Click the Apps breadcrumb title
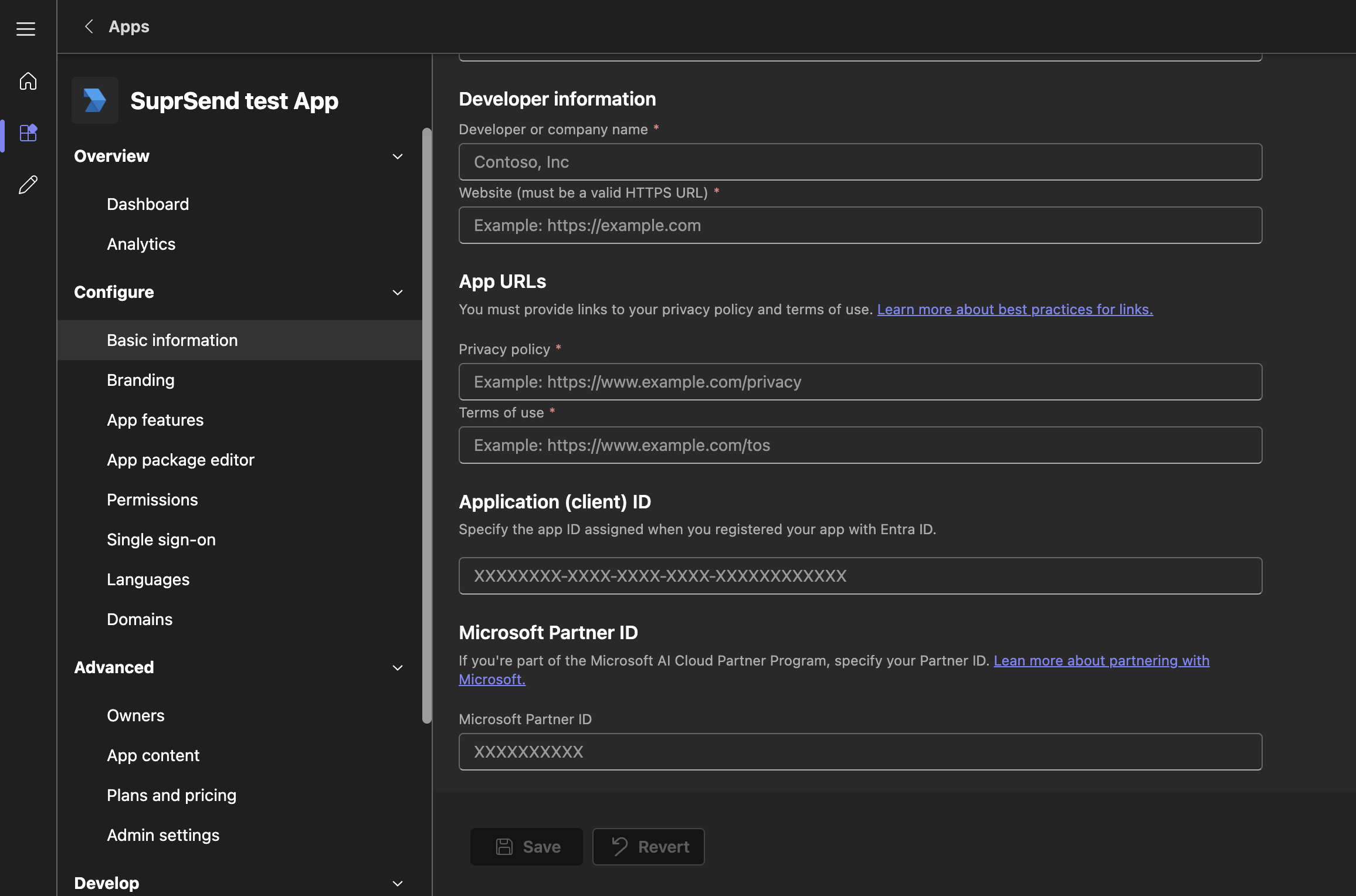Image resolution: width=1356 pixels, height=896 pixels. (128, 26)
